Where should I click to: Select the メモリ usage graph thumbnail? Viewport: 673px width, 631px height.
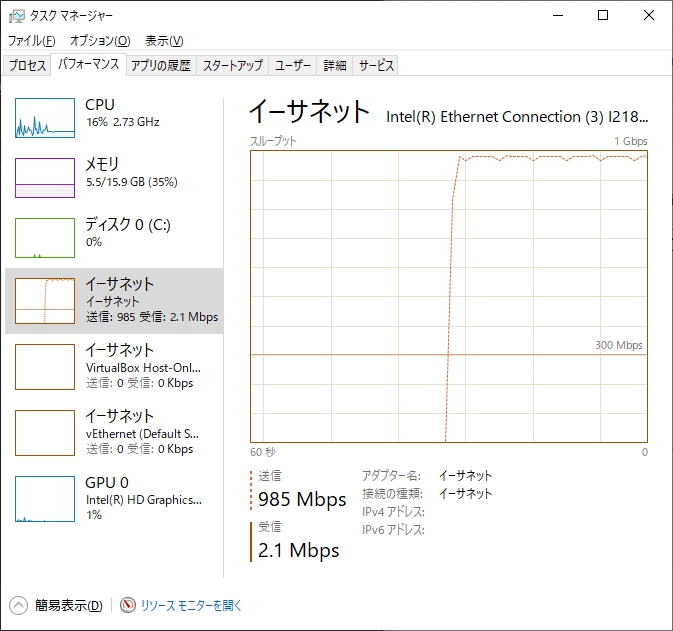45,178
